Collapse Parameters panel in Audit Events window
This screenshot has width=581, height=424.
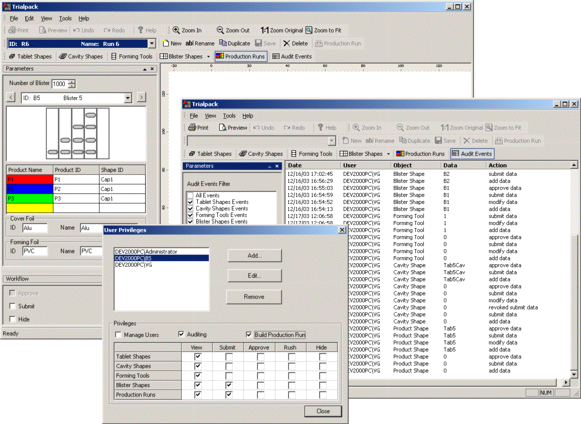(270, 166)
